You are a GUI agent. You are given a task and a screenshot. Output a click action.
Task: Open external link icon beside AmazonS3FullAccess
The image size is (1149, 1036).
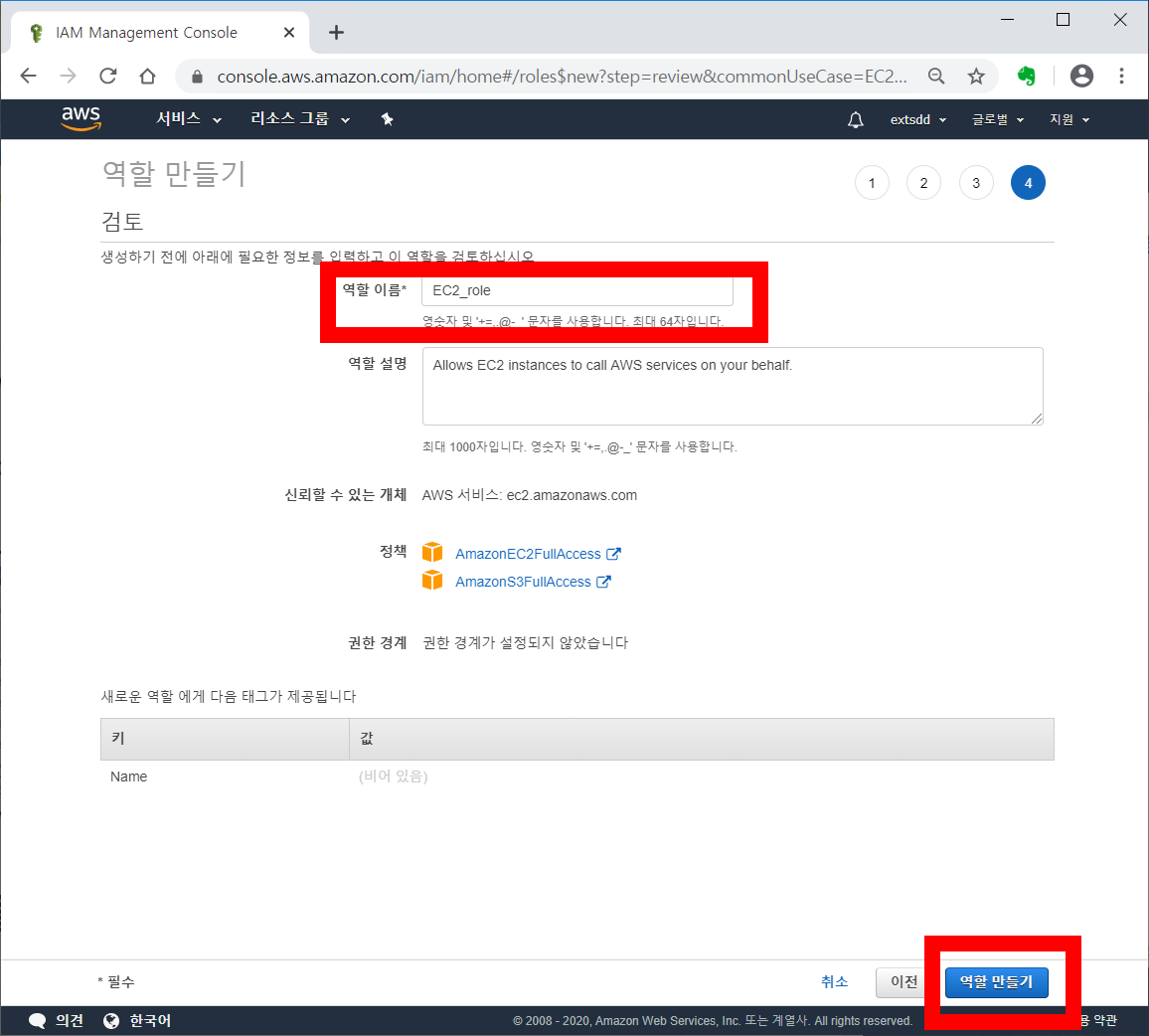pyautogui.click(x=603, y=582)
